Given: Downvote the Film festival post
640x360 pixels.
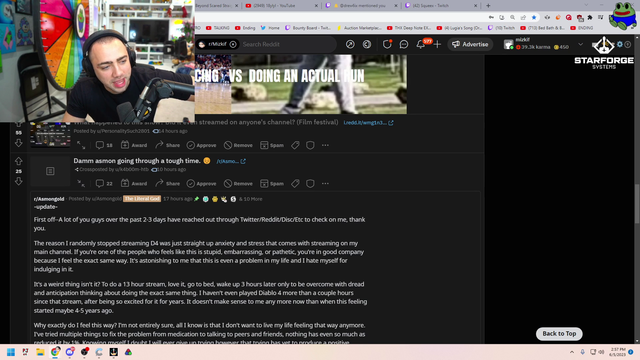Looking at the screenshot, I should (18, 143).
